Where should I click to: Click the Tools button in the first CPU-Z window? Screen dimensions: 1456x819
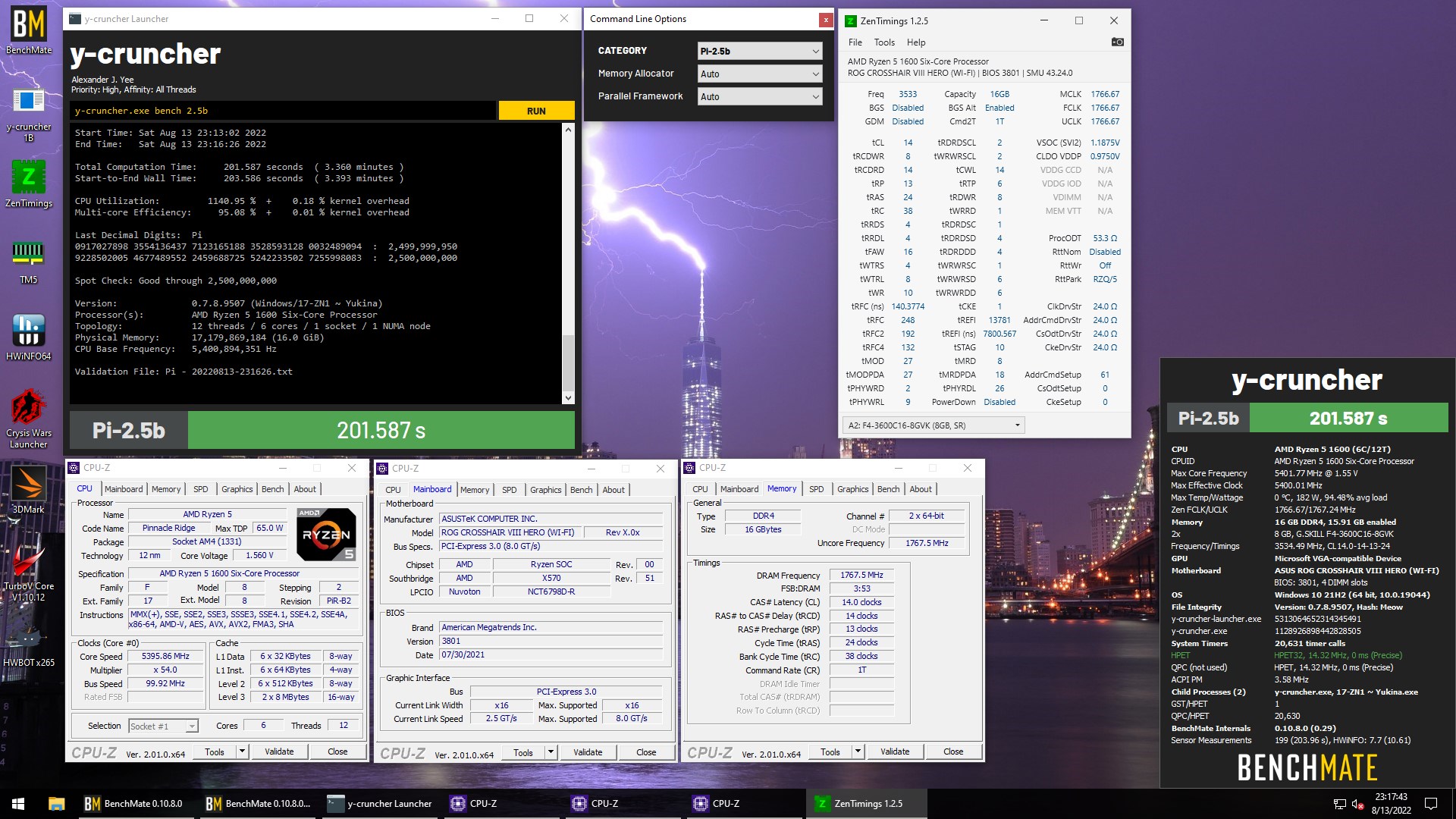point(215,752)
